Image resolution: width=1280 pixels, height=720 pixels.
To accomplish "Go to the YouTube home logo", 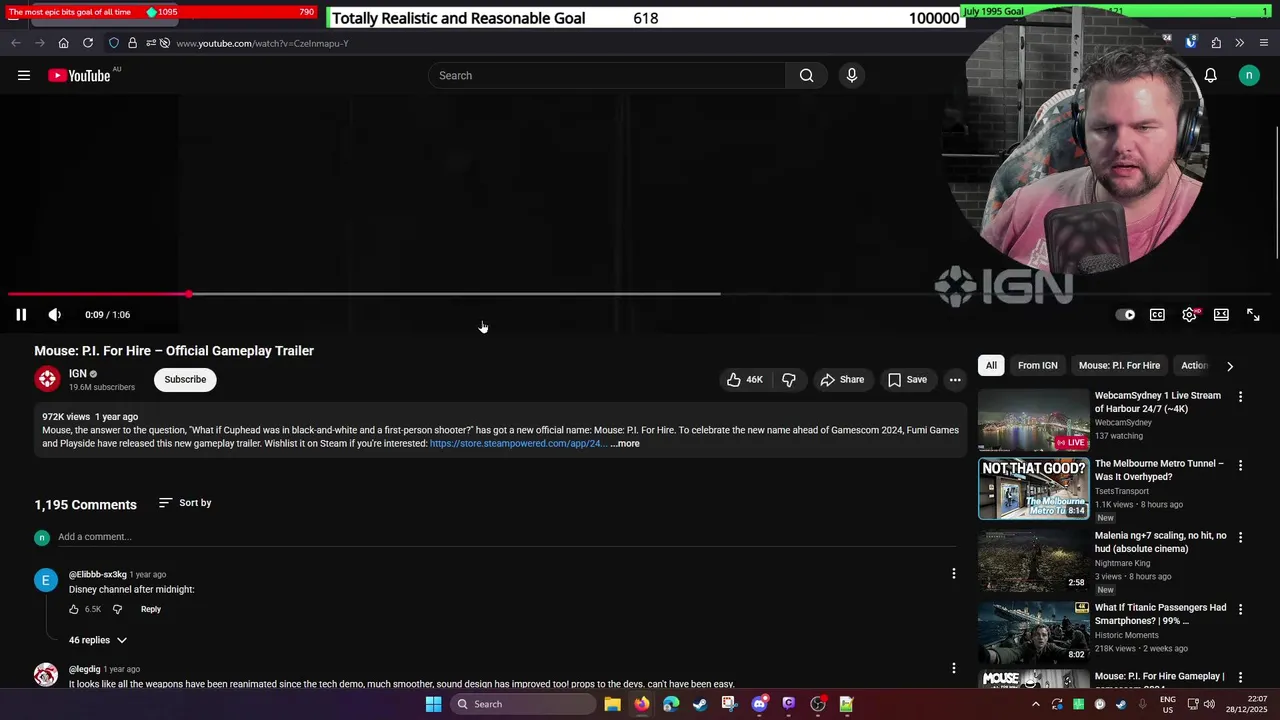I will click(79, 75).
